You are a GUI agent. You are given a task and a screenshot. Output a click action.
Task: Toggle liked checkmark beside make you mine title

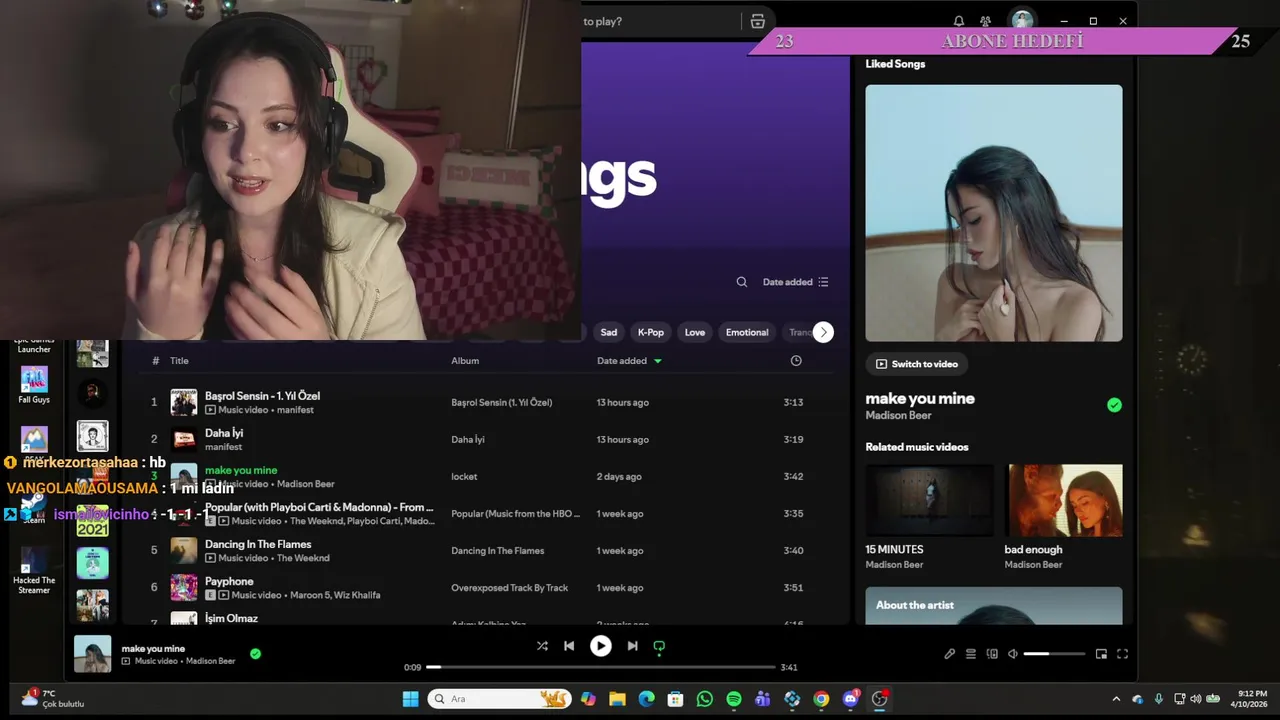[x=1114, y=405]
